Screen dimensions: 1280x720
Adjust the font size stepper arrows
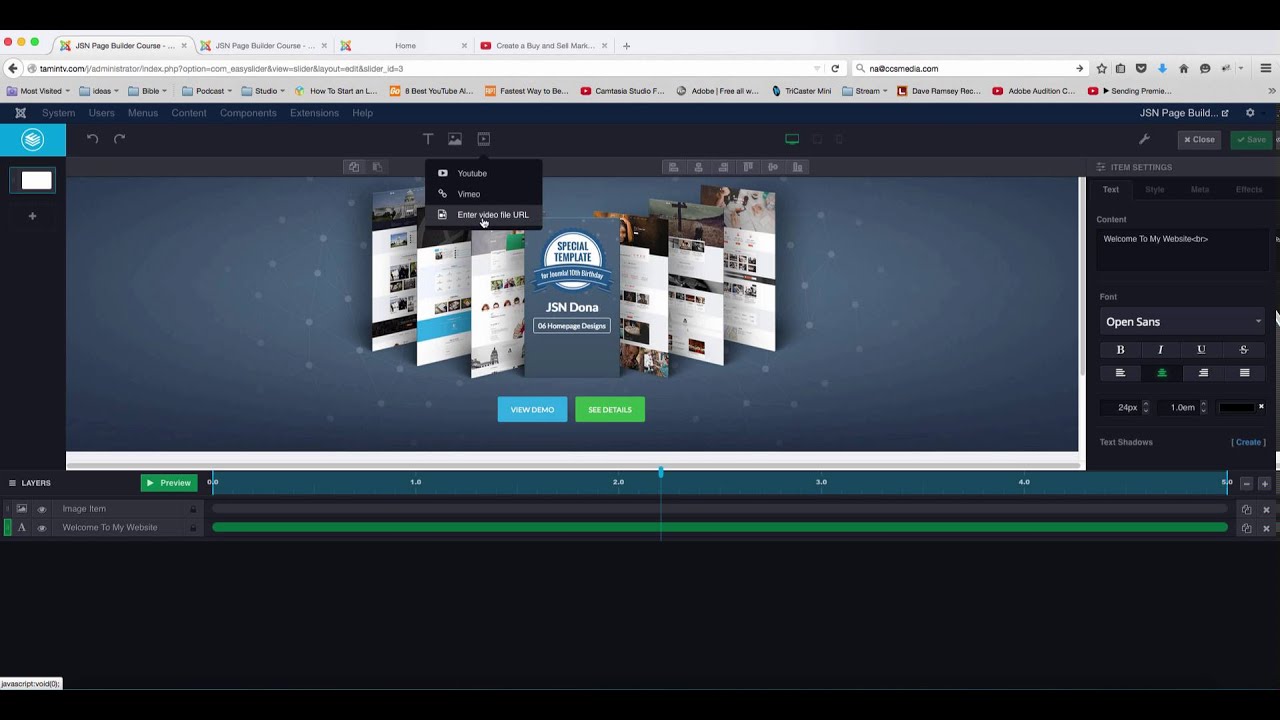1146,407
